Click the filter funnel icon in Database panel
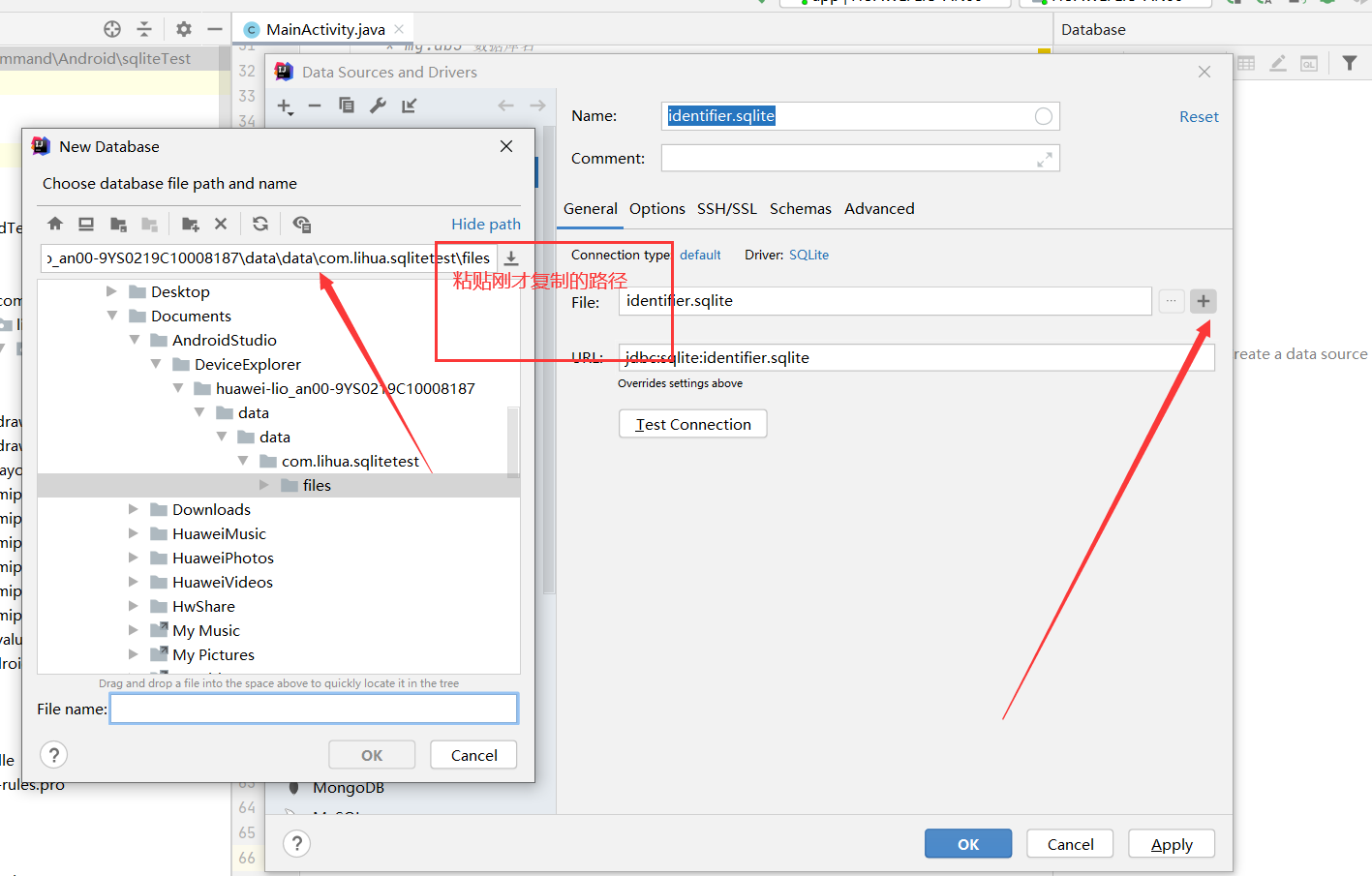The image size is (1372, 876). click(x=1350, y=63)
